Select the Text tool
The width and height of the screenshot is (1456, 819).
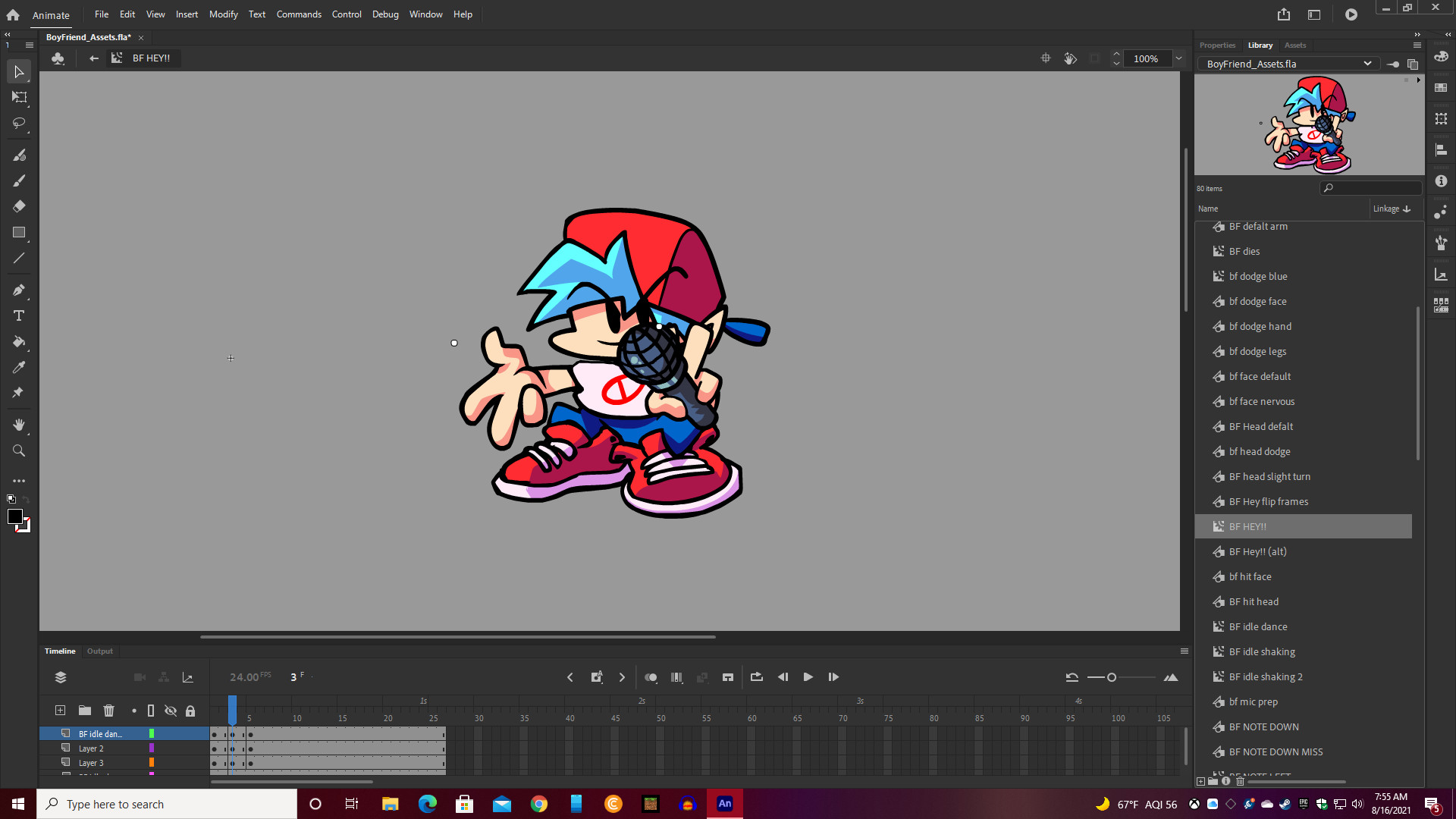19,316
